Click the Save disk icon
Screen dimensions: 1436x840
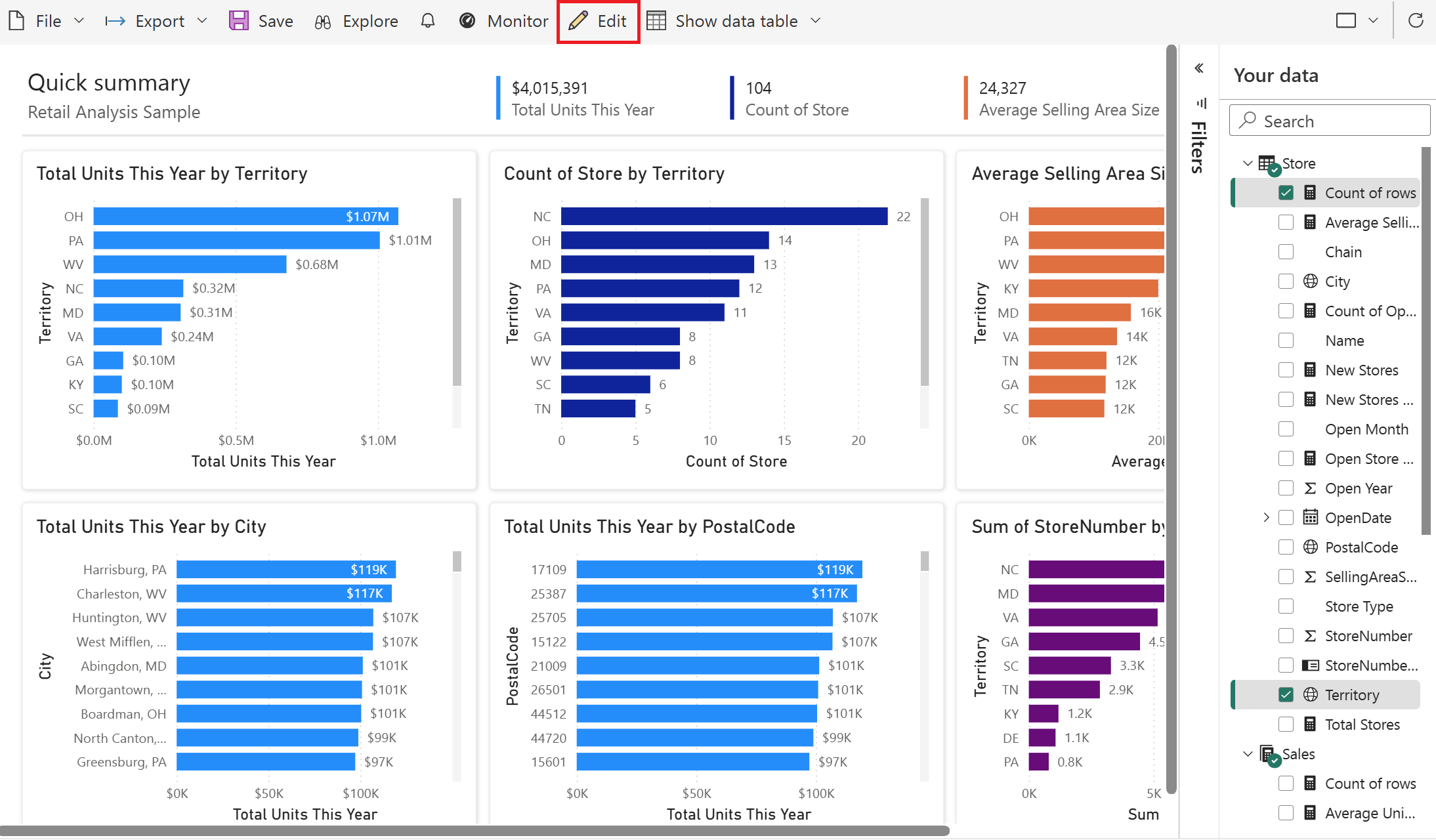point(239,21)
